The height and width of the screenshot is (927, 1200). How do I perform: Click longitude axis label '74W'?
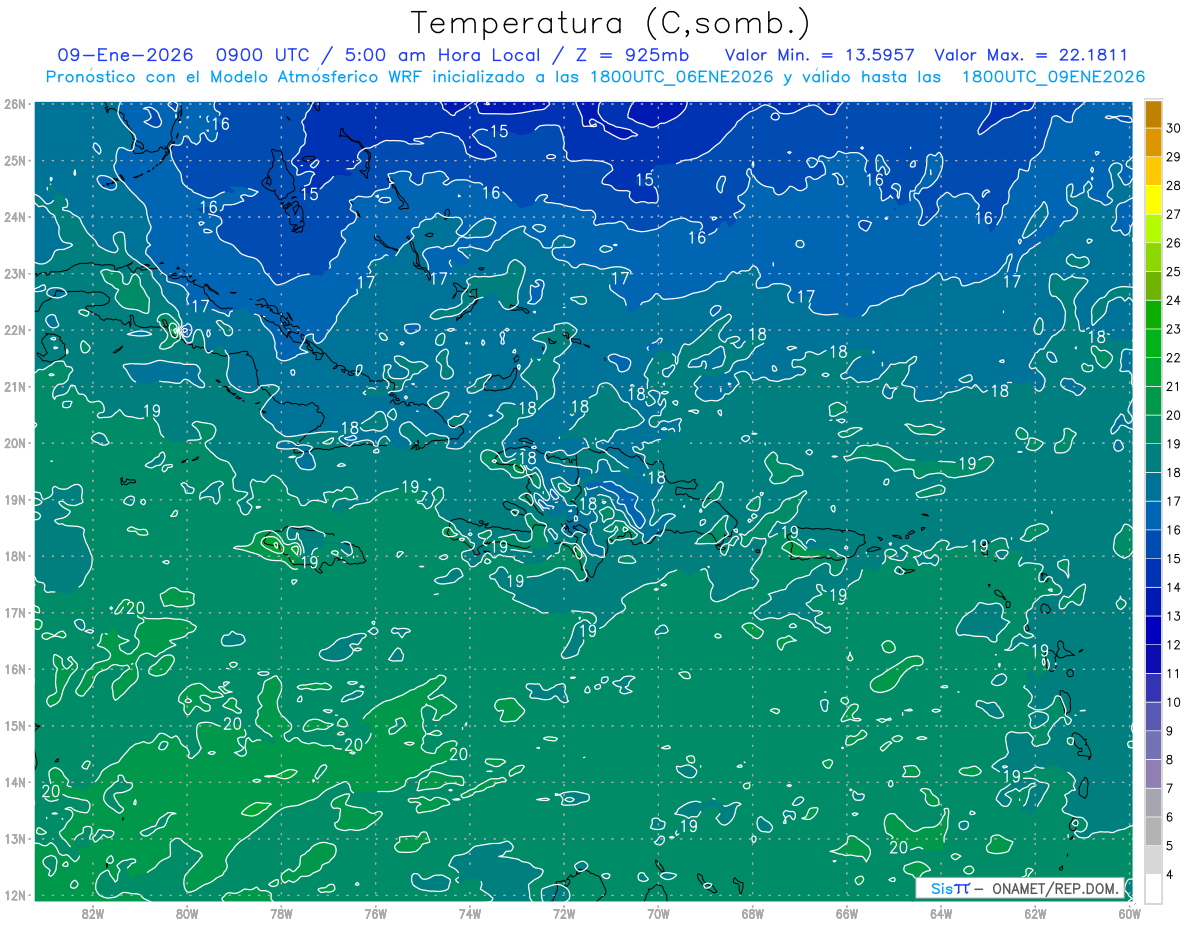pyautogui.click(x=470, y=914)
